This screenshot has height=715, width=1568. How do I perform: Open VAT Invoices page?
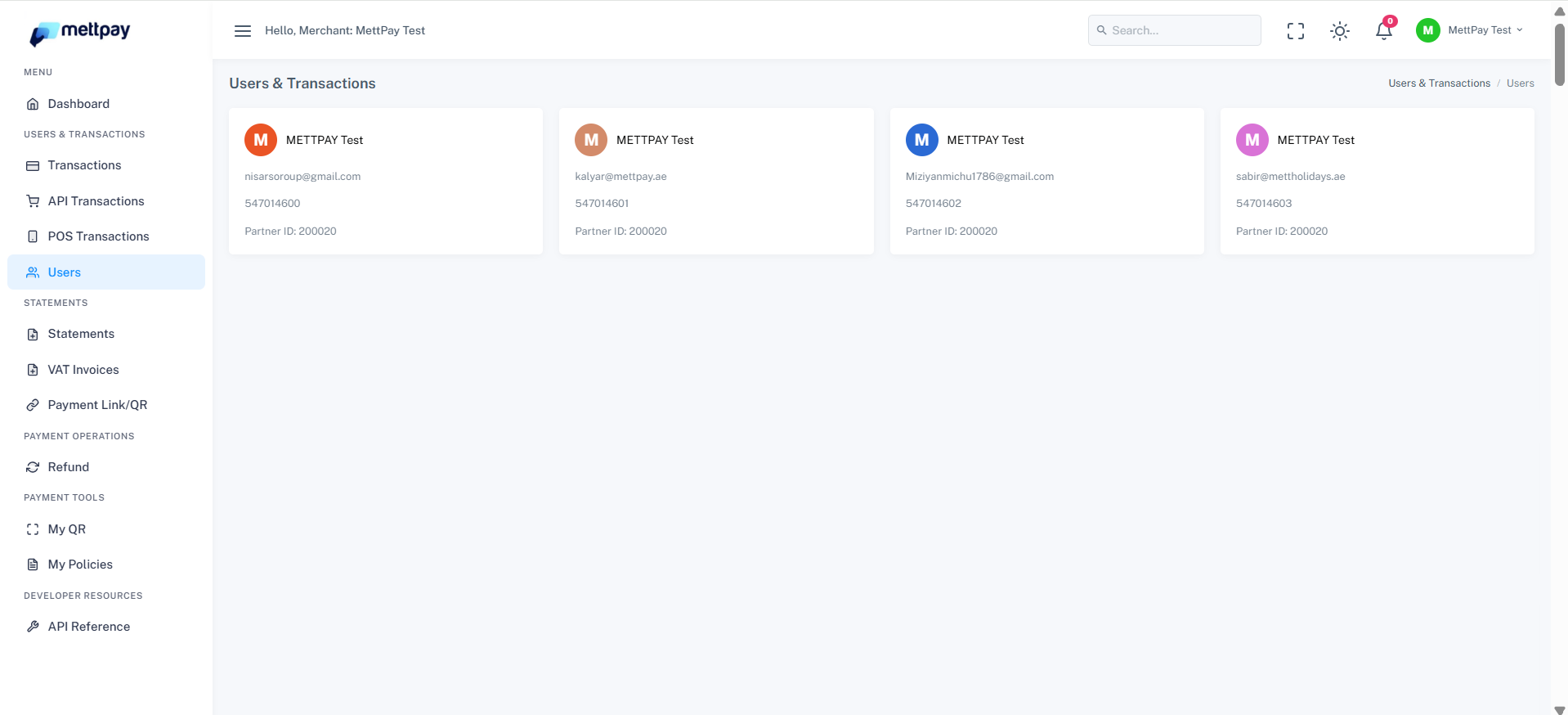[106, 370]
